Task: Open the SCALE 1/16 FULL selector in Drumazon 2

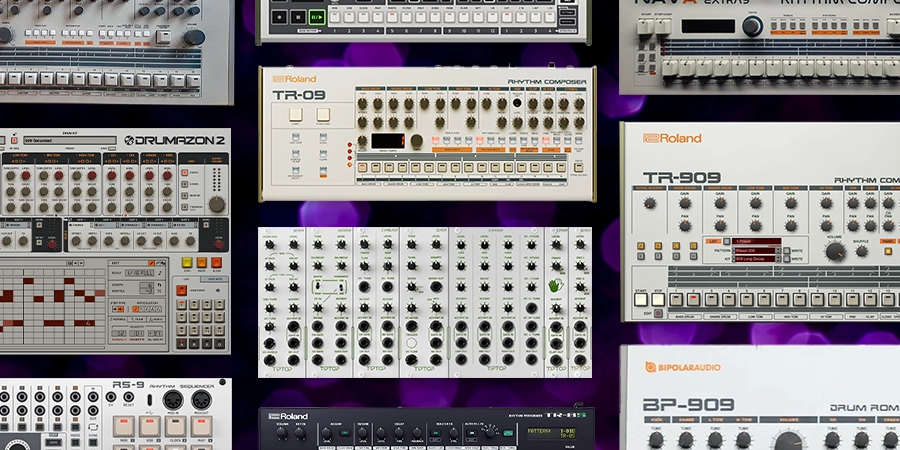Action: tap(140, 273)
